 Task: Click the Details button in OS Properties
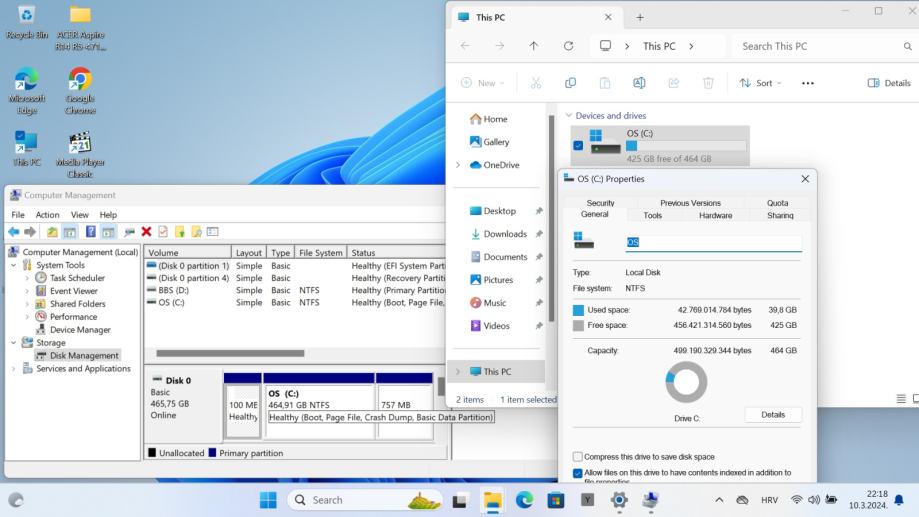click(x=772, y=414)
